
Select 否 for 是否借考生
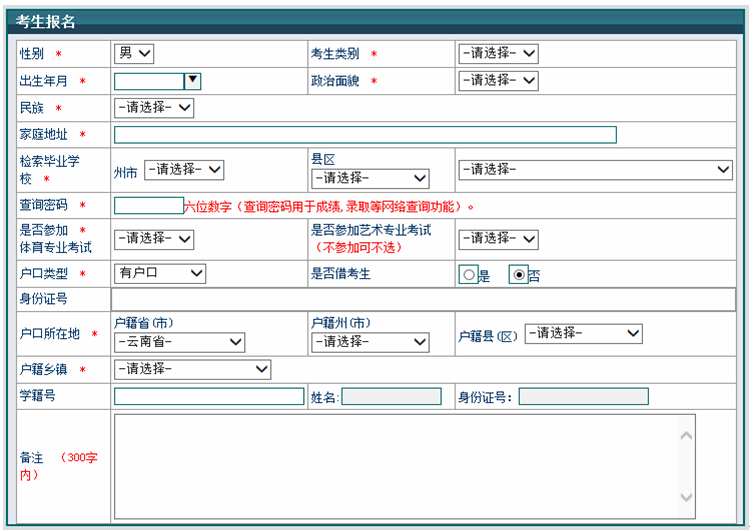click(x=518, y=275)
